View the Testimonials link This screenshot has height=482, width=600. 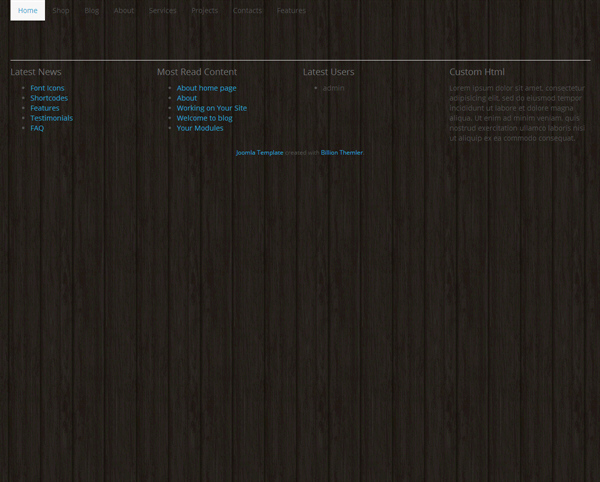click(51, 118)
